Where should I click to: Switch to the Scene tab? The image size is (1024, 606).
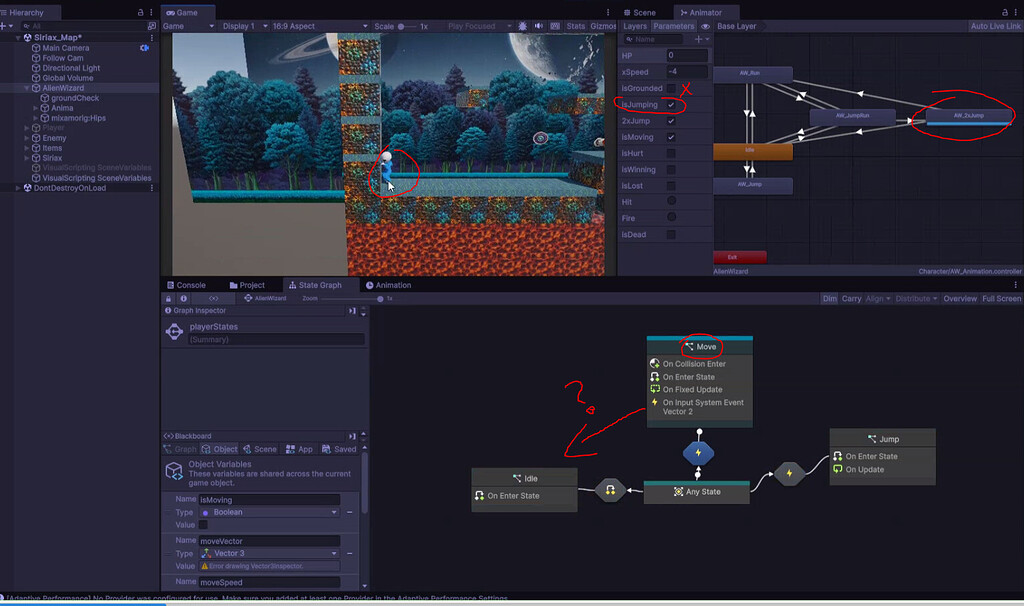tap(640, 12)
